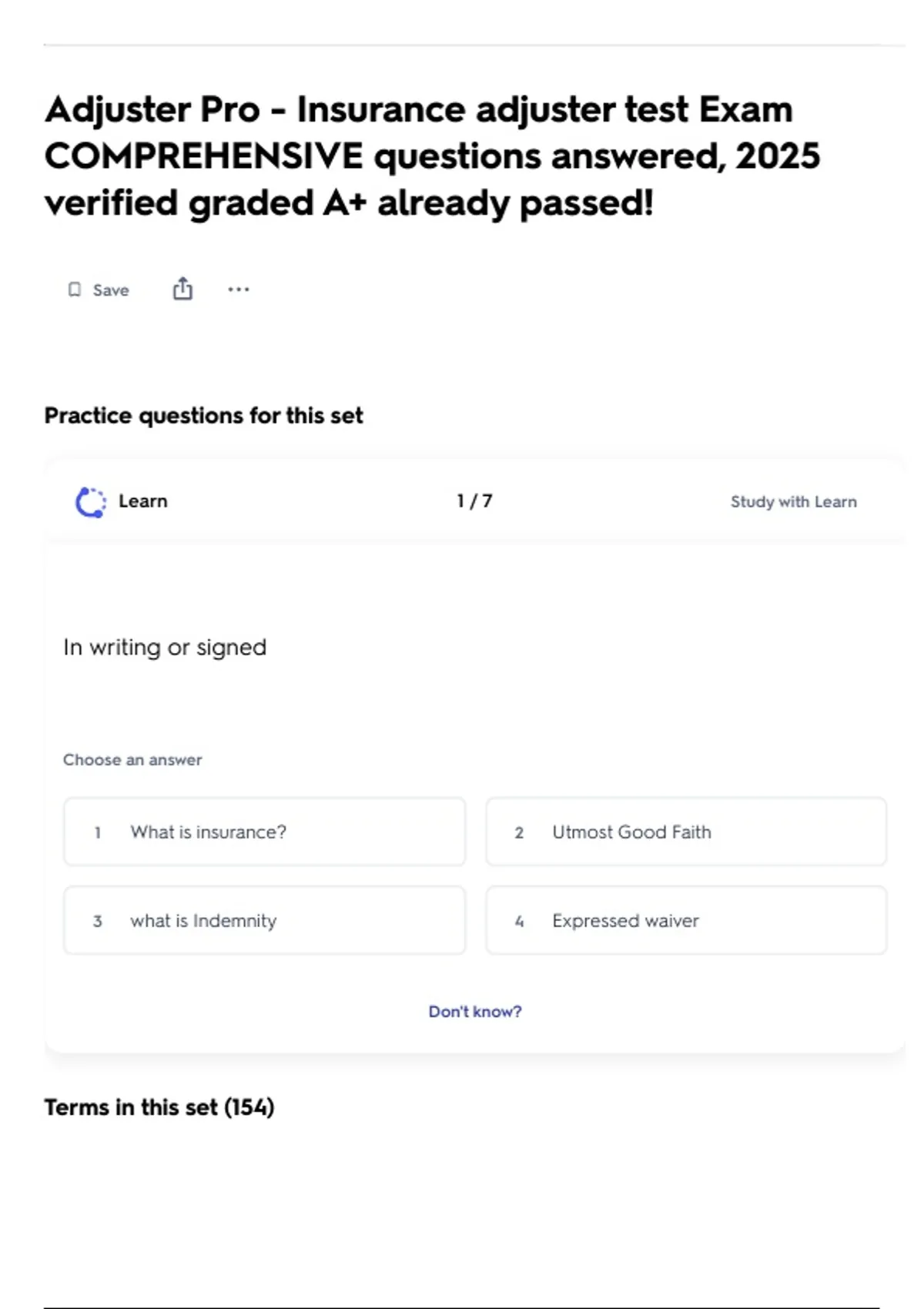Open the Study with Learn link
Screen dimensions: 924x1309
793,502
